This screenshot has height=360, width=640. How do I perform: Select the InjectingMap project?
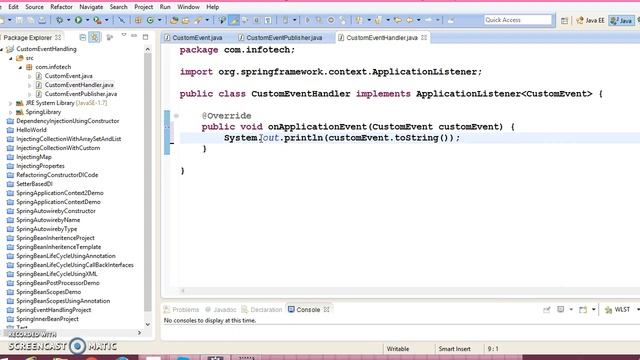point(34,157)
